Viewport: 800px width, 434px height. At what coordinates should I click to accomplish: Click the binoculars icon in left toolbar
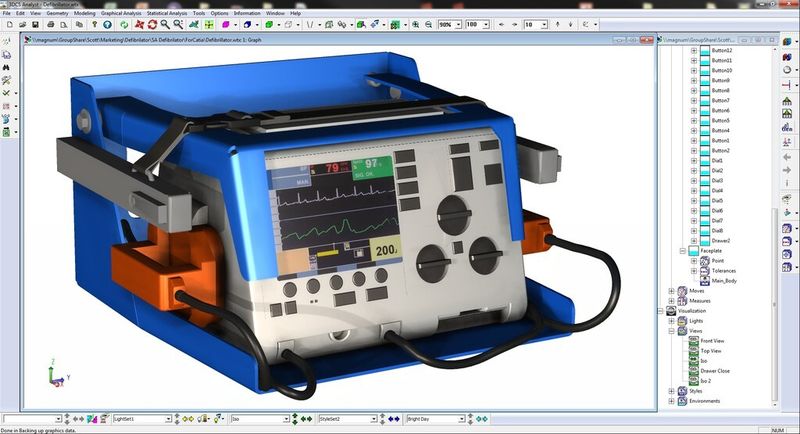click(6, 67)
